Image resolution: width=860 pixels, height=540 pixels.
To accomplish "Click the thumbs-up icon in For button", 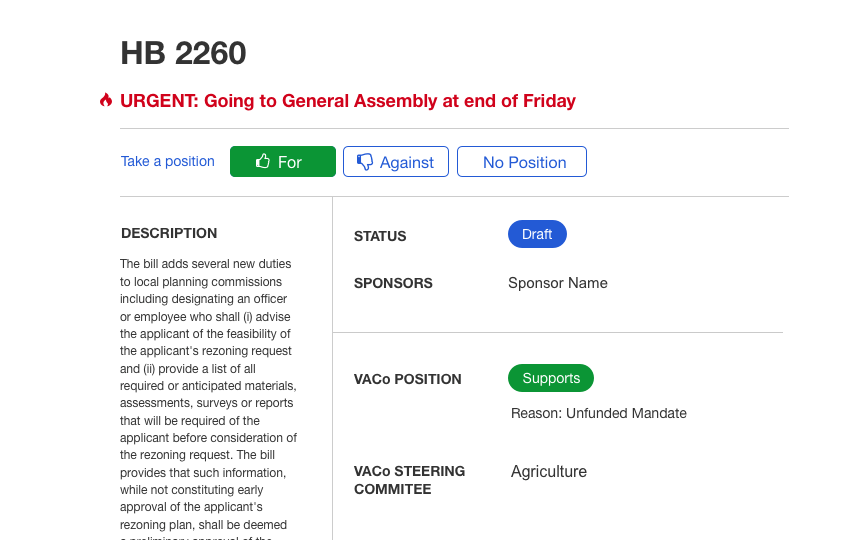I will (x=263, y=161).
